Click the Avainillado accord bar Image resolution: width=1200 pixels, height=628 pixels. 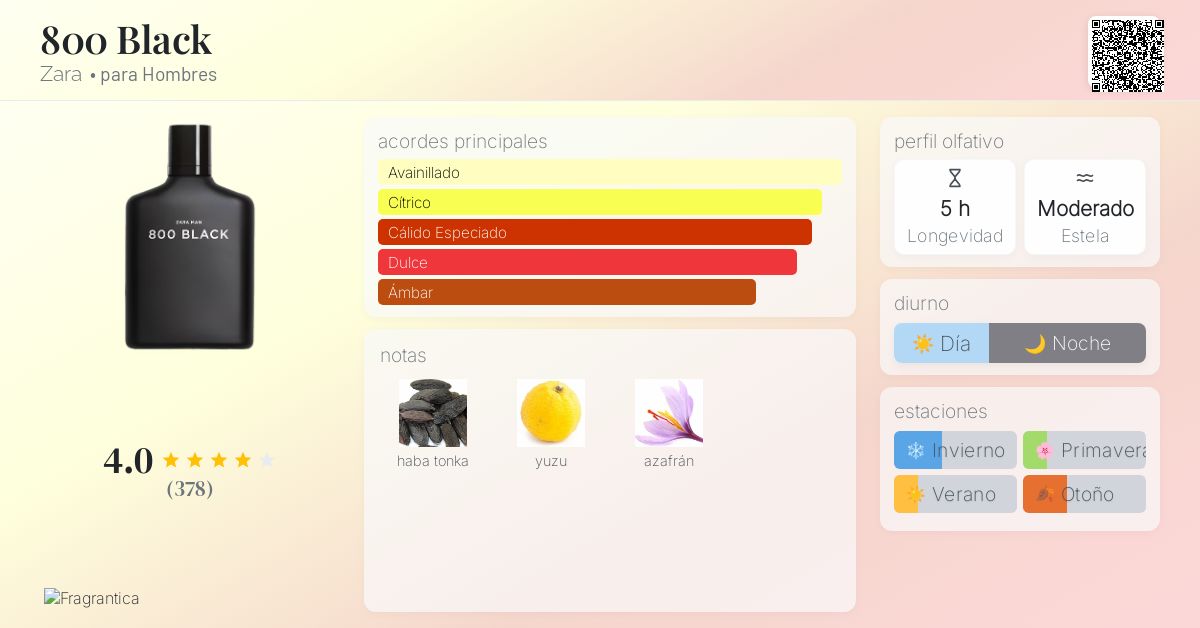(609, 172)
